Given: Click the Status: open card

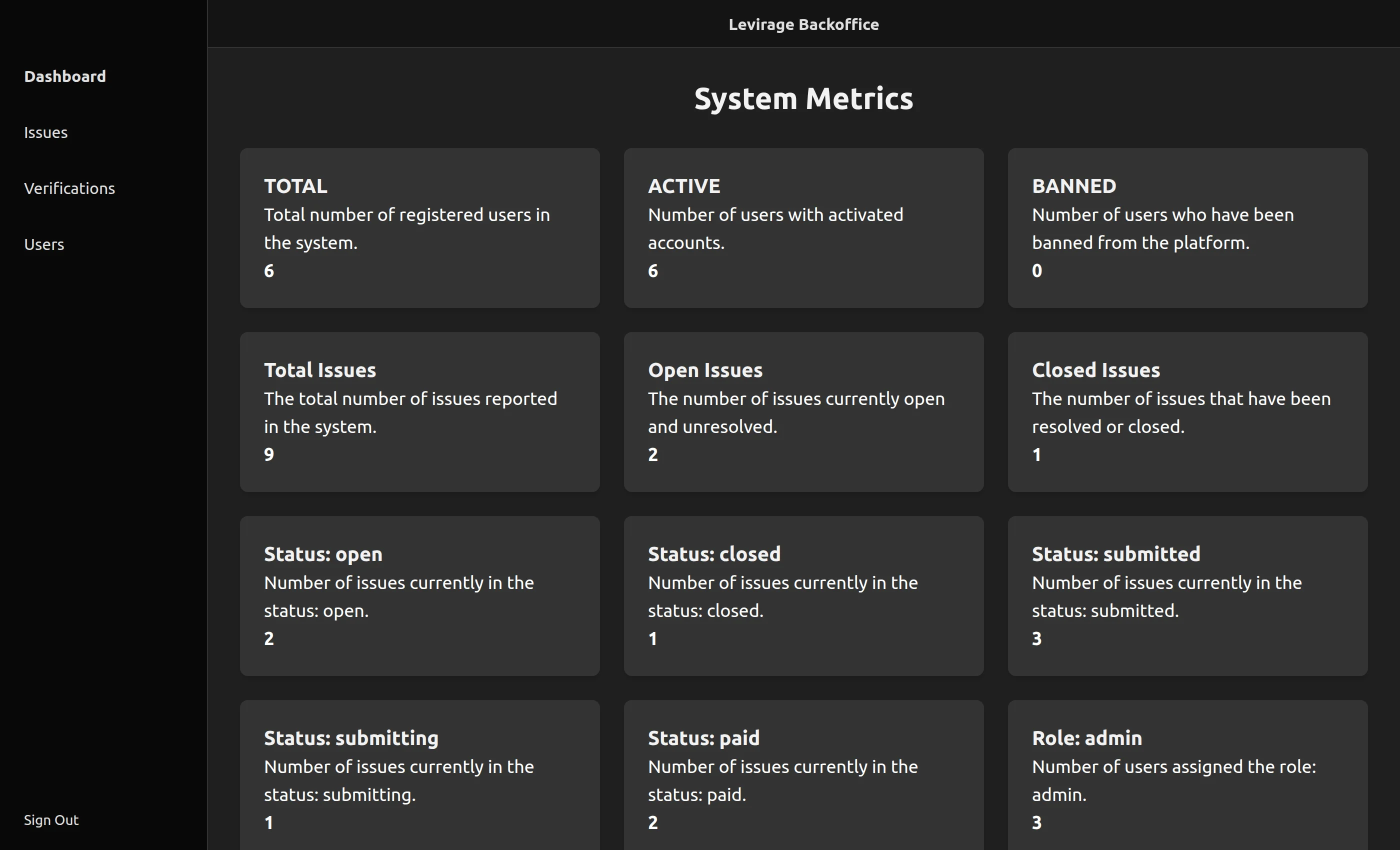Looking at the screenshot, I should 419,595.
